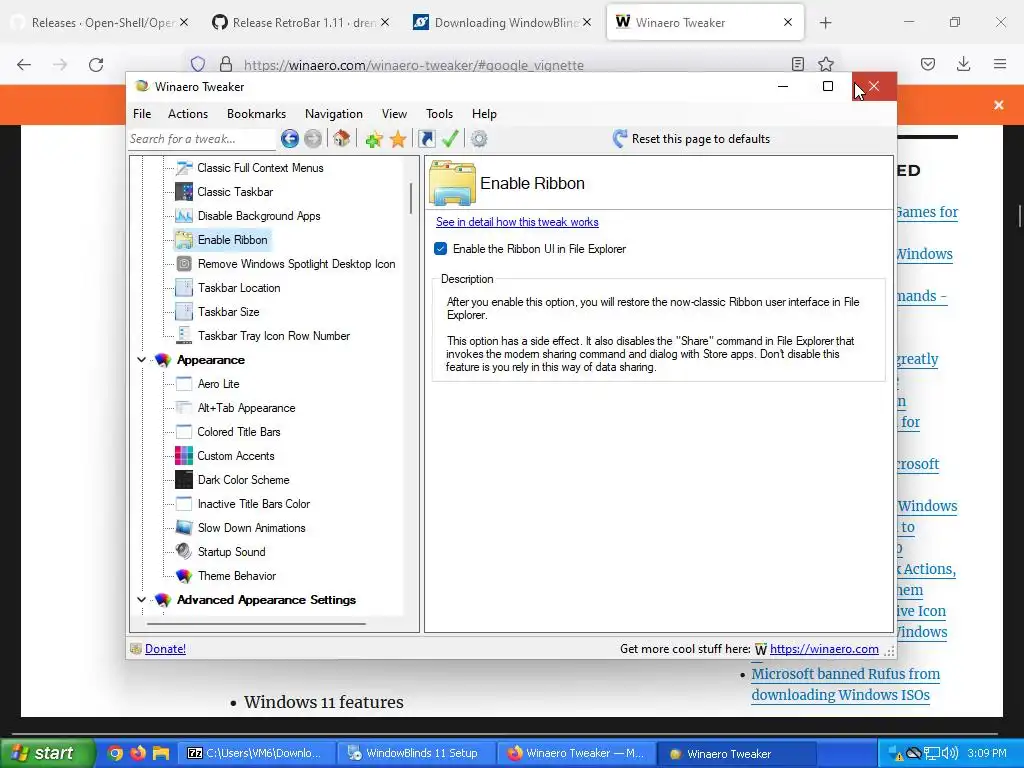Open File Explorer folder icon on taskbar
The width and height of the screenshot is (1024, 768).
(161, 753)
